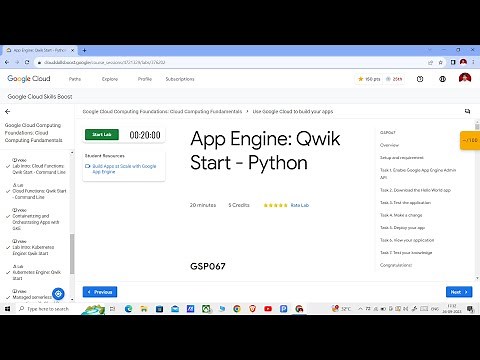480x360 pixels.
Task: Open the notifications icon in system tray
Action: (470, 309)
